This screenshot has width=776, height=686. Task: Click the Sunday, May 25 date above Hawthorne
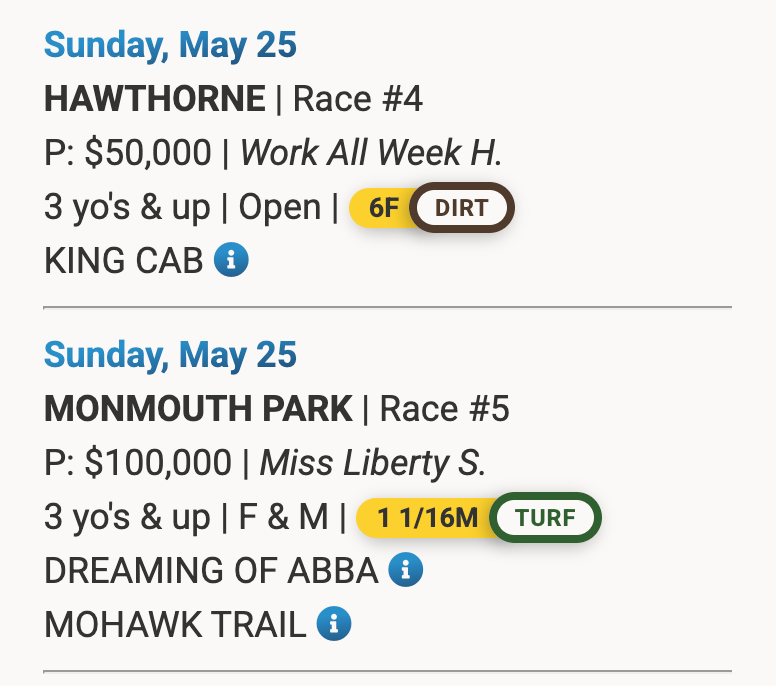[x=171, y=45]
